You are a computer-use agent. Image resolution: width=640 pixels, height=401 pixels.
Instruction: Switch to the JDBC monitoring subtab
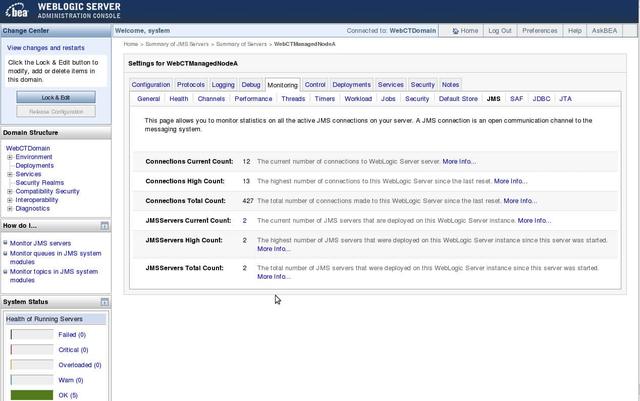point(541,99)
